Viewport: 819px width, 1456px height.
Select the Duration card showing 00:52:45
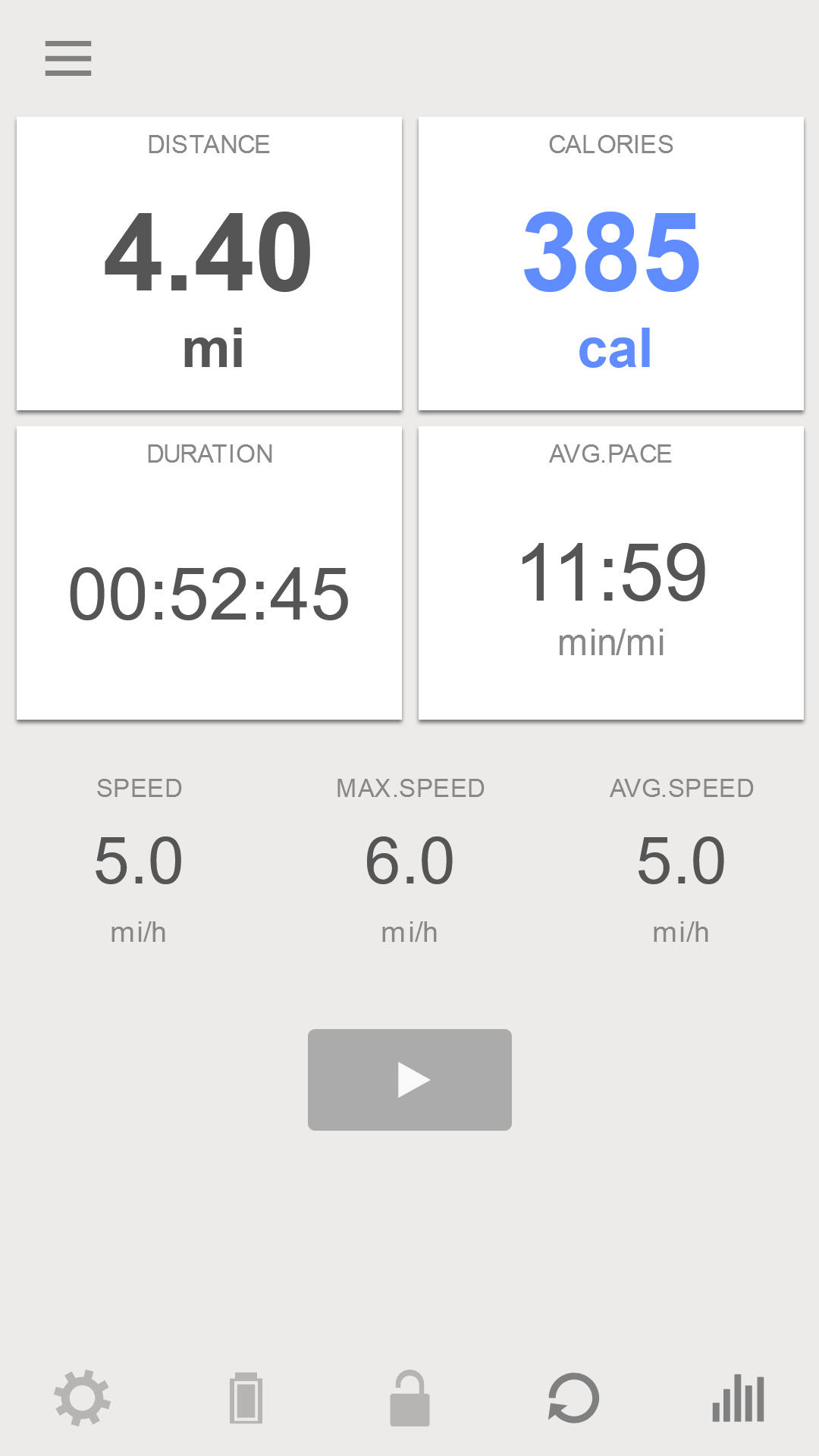(x=209, y=573)
